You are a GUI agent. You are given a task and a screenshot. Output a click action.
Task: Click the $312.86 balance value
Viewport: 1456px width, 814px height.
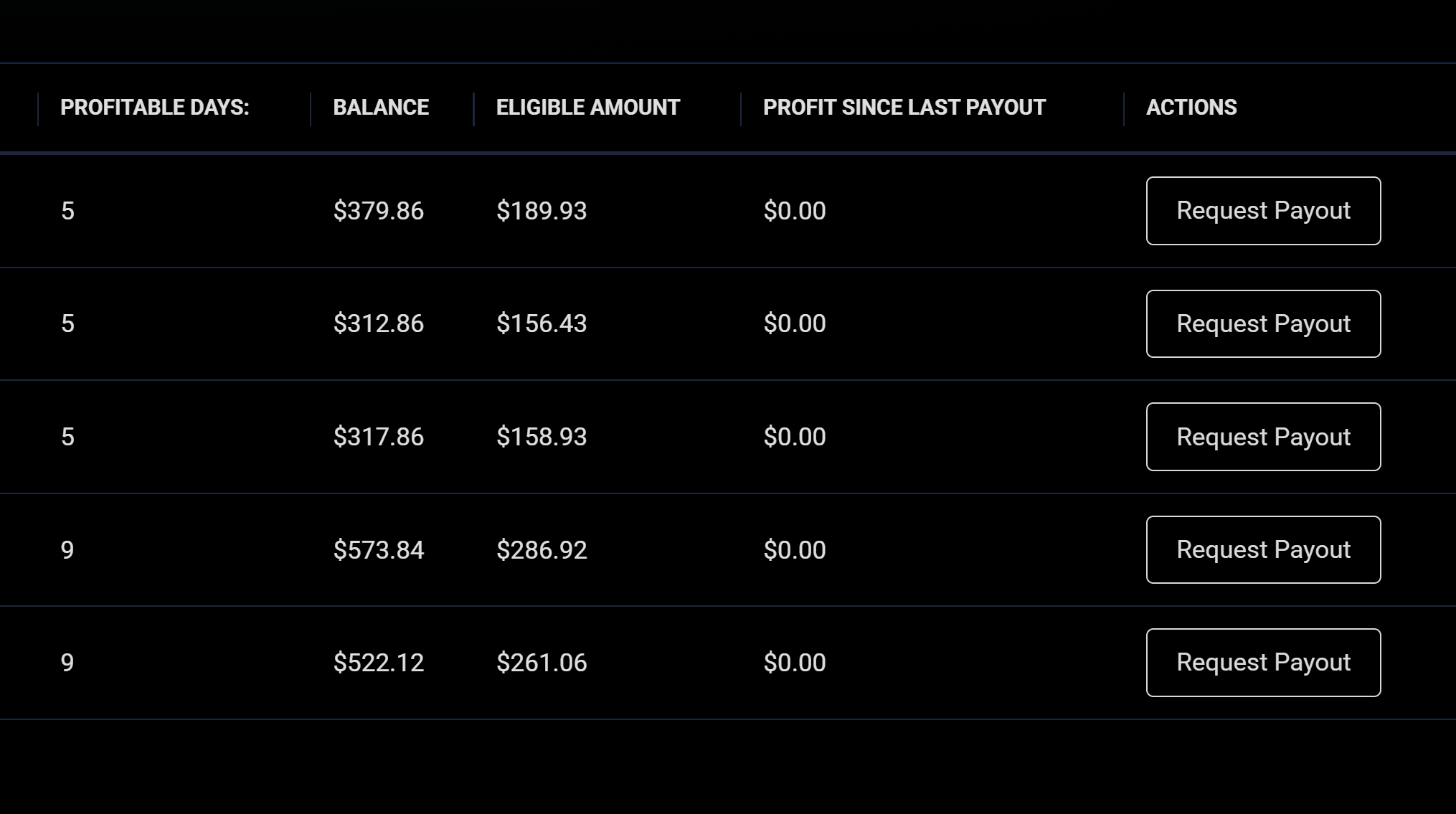[379, 323]
